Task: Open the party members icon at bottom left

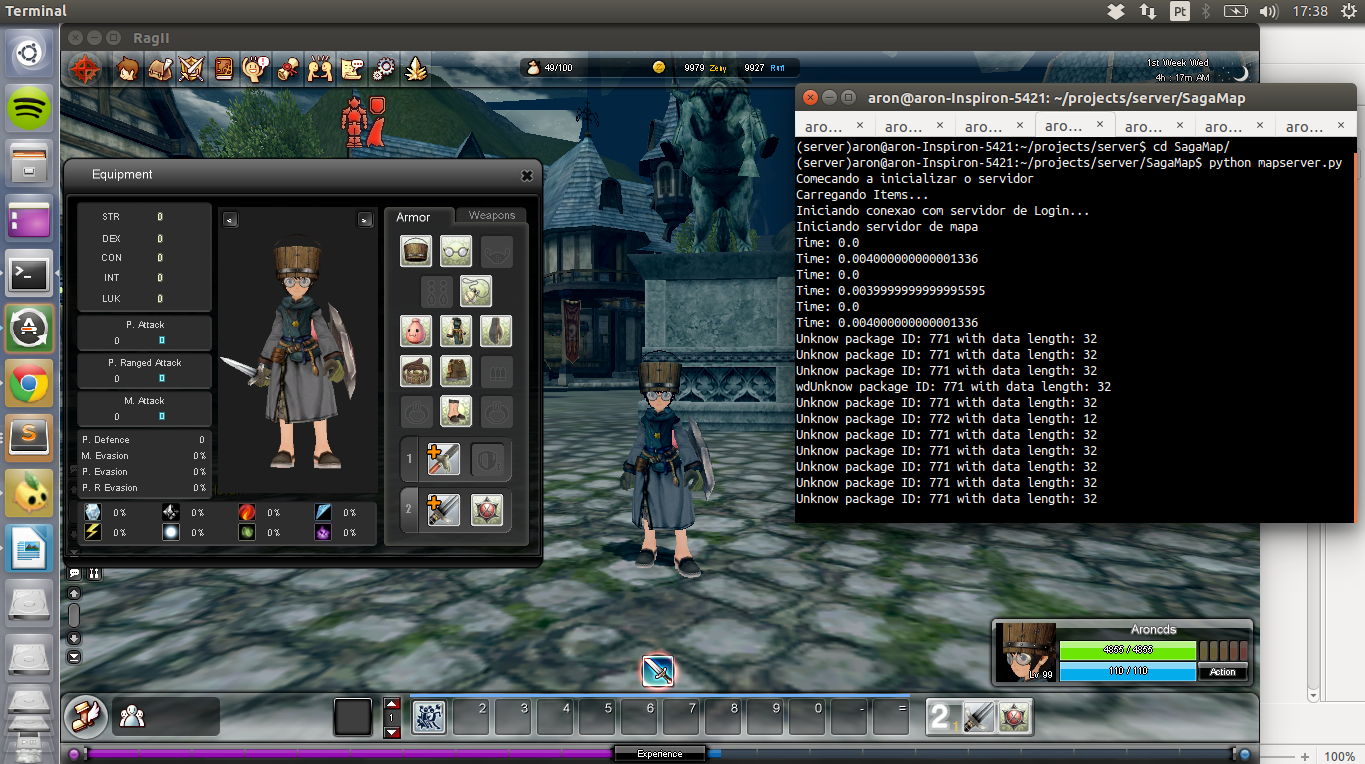Action: click(132, 716)
